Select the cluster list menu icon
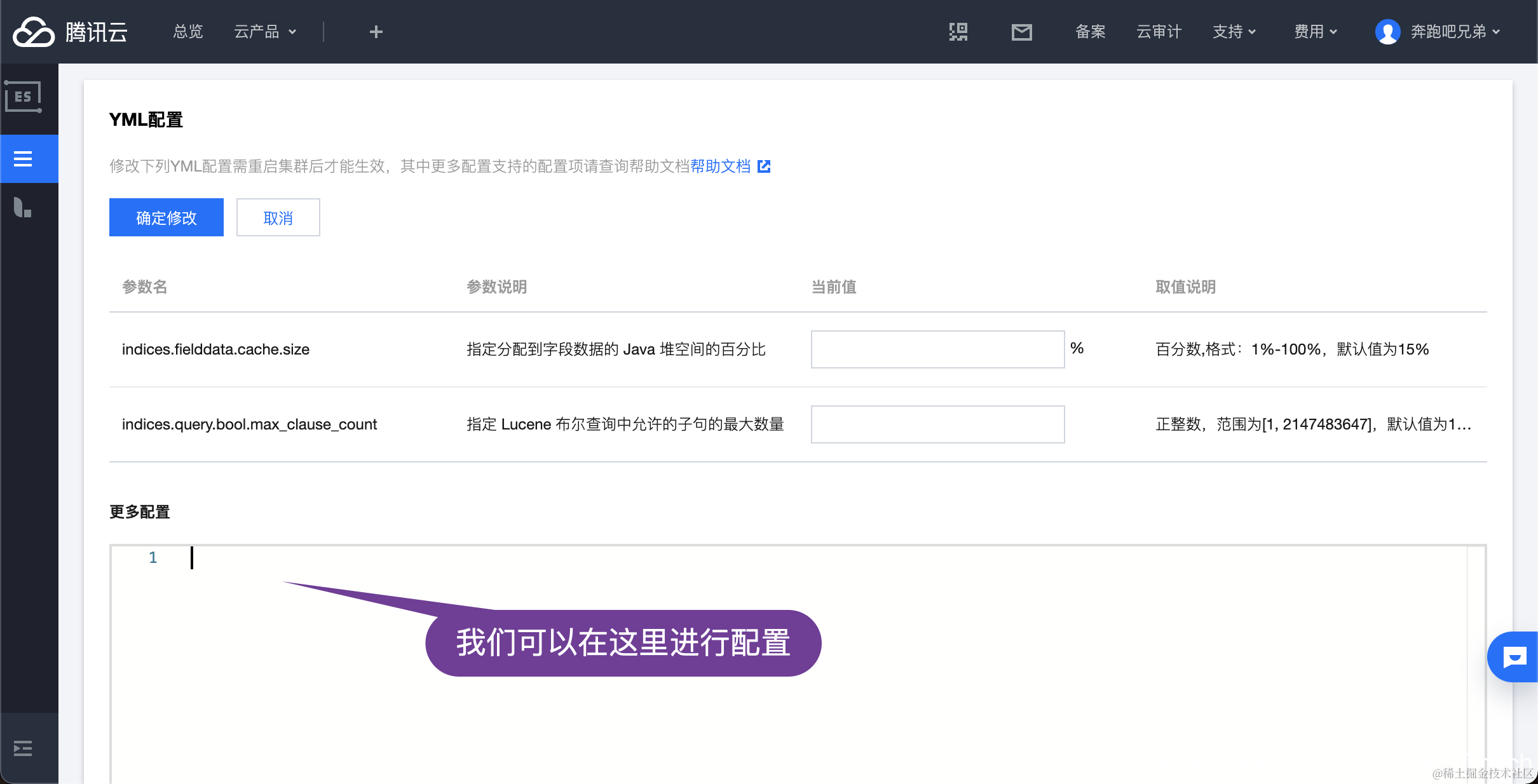This screenshot has height=784, width=1538. coord(24,159)
